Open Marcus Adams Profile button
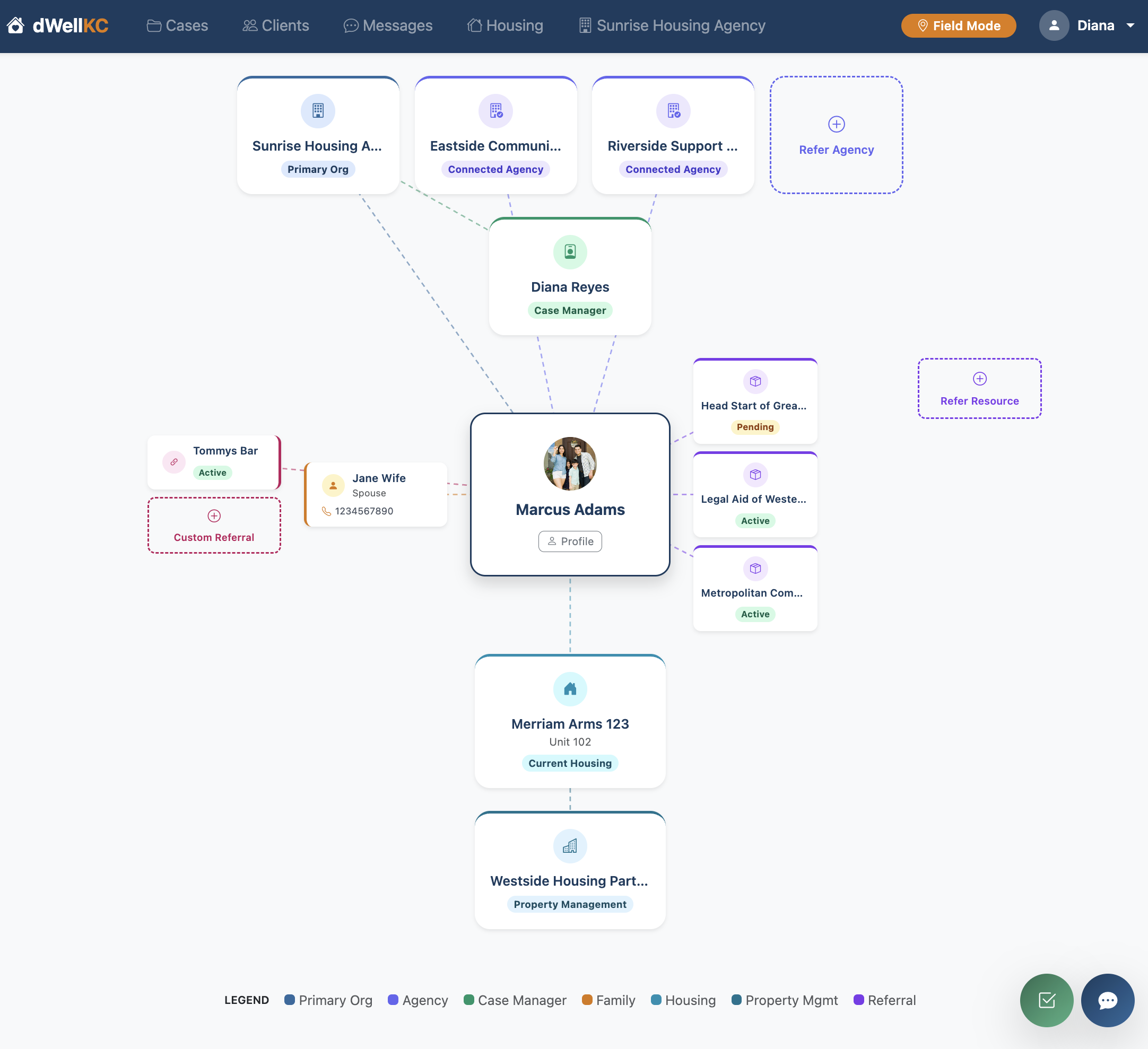This screenshot has width=1148, height=1049. coord(570,541)
